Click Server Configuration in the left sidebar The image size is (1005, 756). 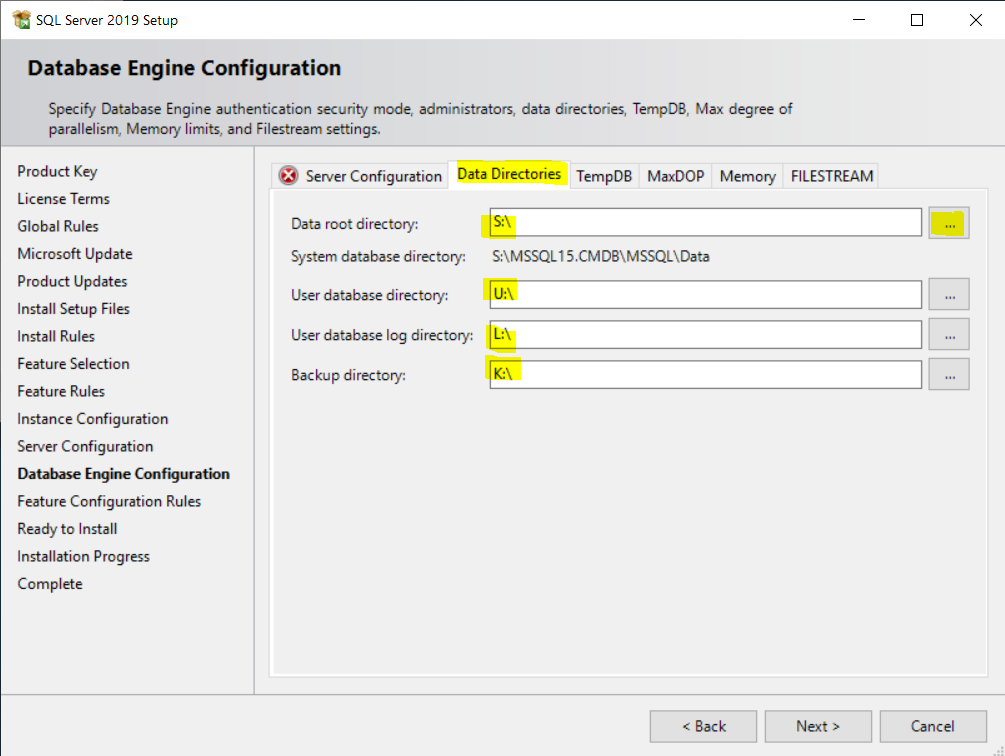click(85, 447)
